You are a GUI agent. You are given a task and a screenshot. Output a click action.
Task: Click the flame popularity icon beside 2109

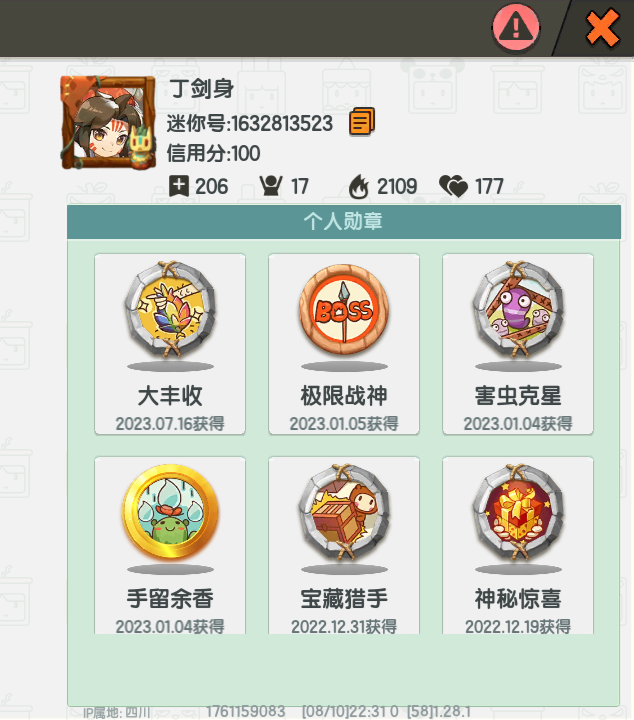click(359, 186)
